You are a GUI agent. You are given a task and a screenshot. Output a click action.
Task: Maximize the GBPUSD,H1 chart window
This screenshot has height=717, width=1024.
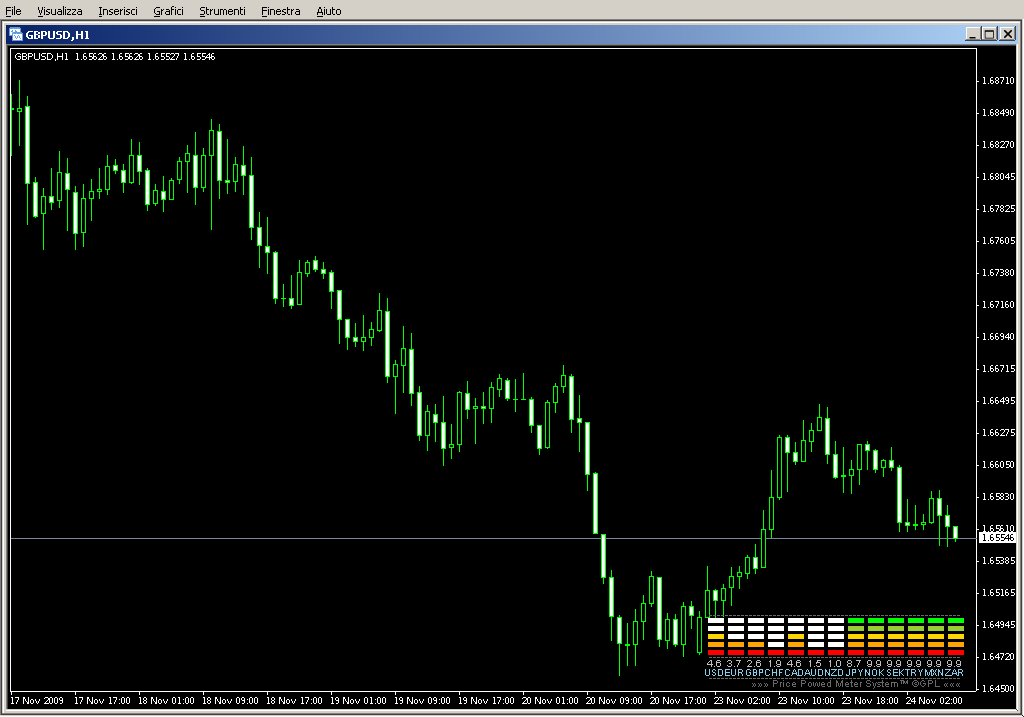[989, 34]
